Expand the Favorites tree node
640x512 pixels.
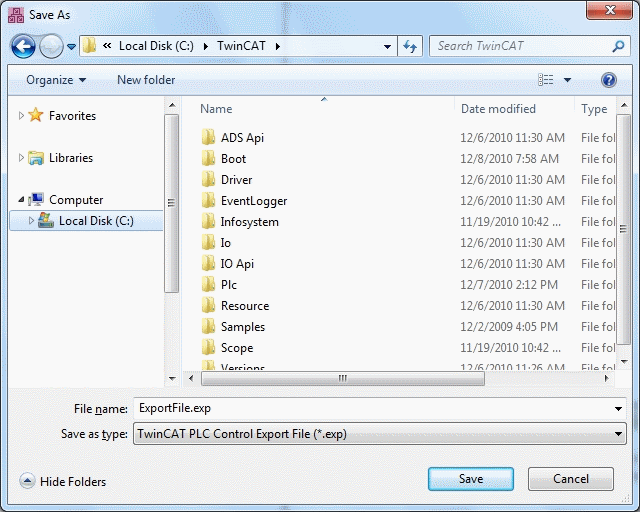21,116
